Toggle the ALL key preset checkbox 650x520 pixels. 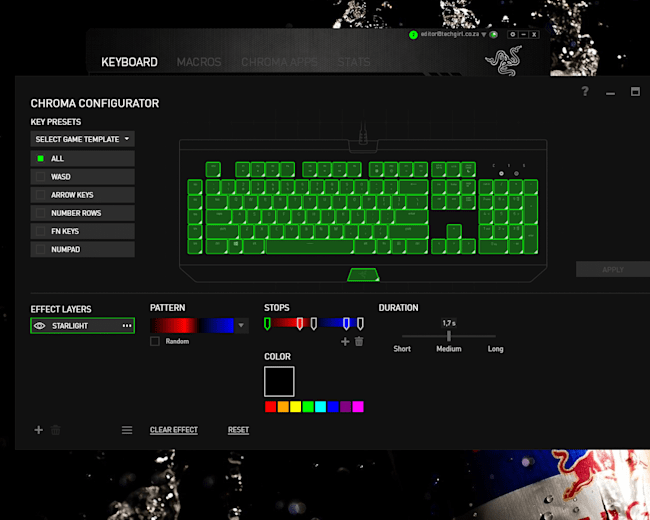pyautogui.click(x=41, y=158)
